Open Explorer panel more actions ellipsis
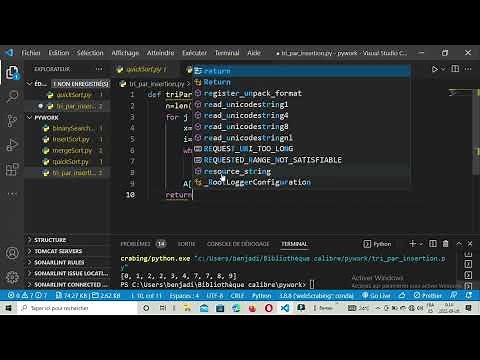 click(99, 69)
